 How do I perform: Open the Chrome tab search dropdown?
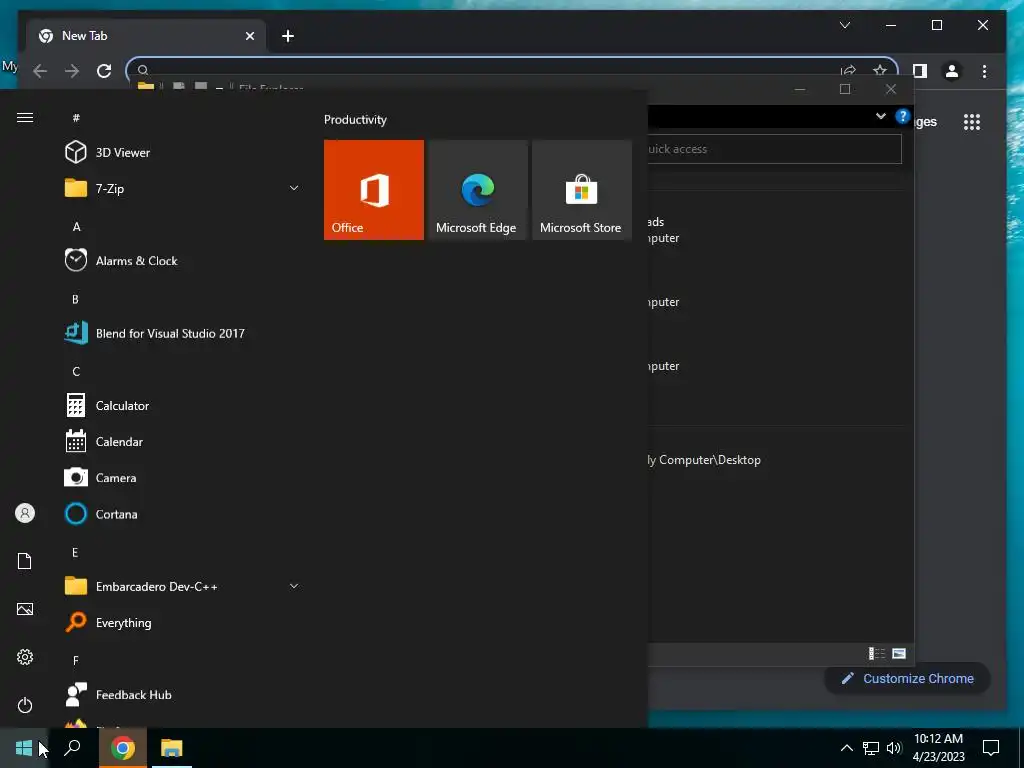point(844,25)
